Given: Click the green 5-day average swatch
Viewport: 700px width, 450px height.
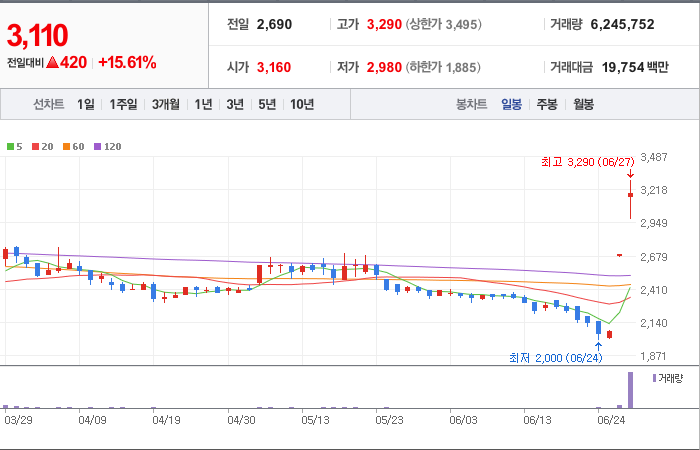Looking at the screenshot, I should tap(10, 146).
